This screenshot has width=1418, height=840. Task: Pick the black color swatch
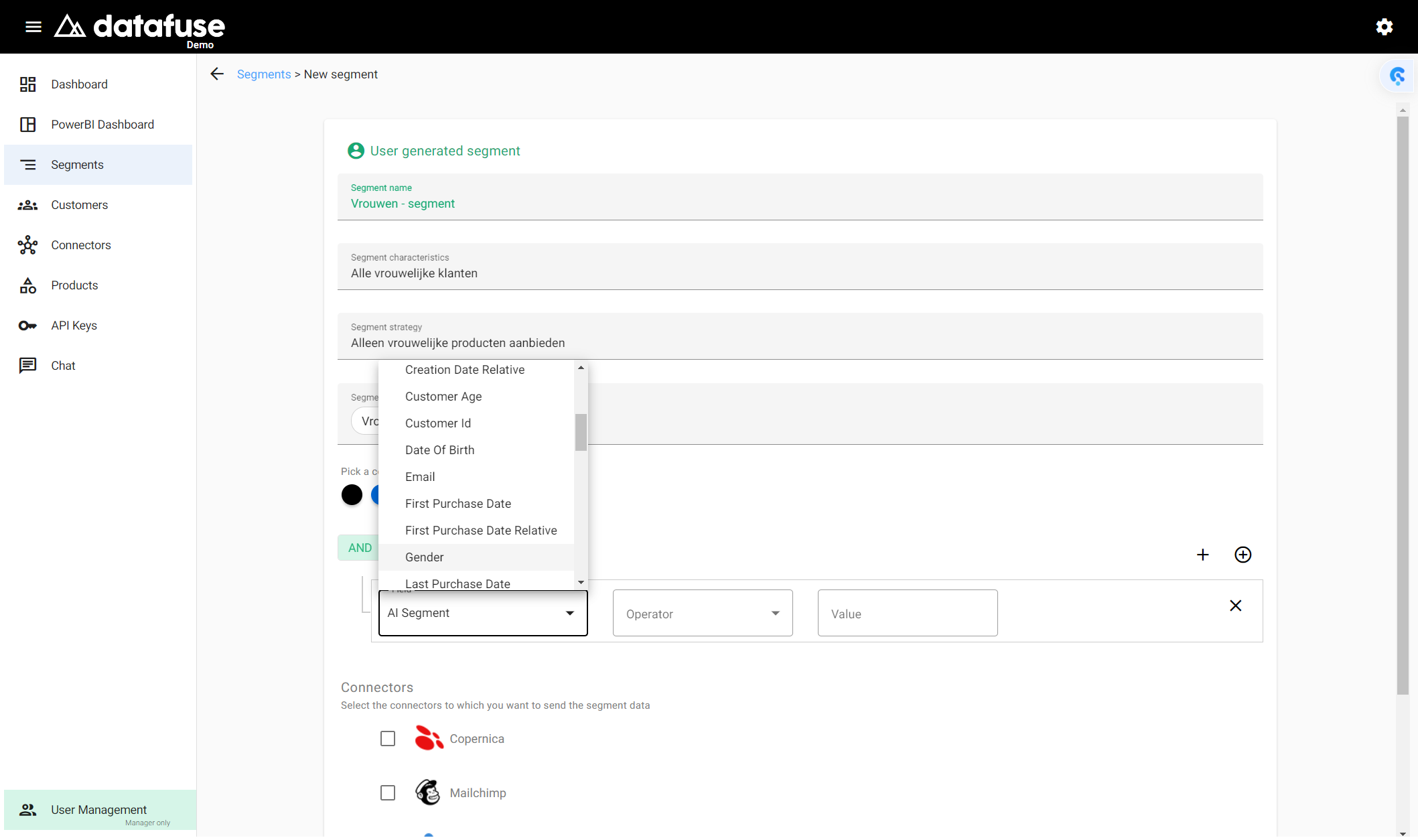pos(352,495)
